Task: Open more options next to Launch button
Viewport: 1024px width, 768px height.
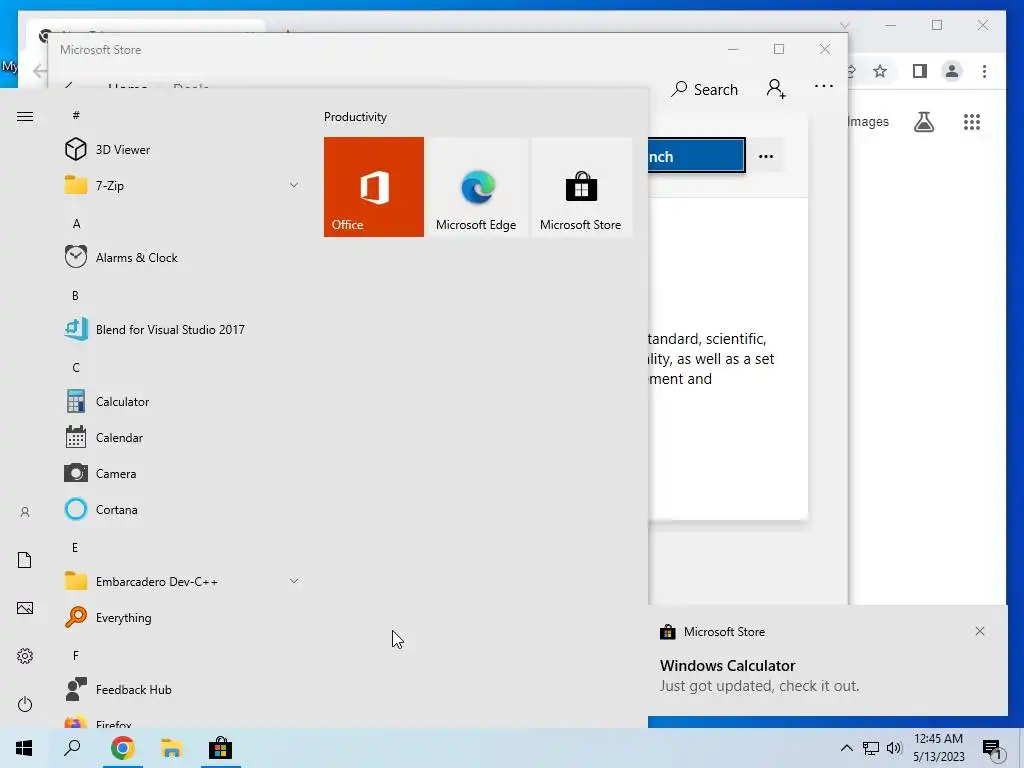Action: coord(766,156)
